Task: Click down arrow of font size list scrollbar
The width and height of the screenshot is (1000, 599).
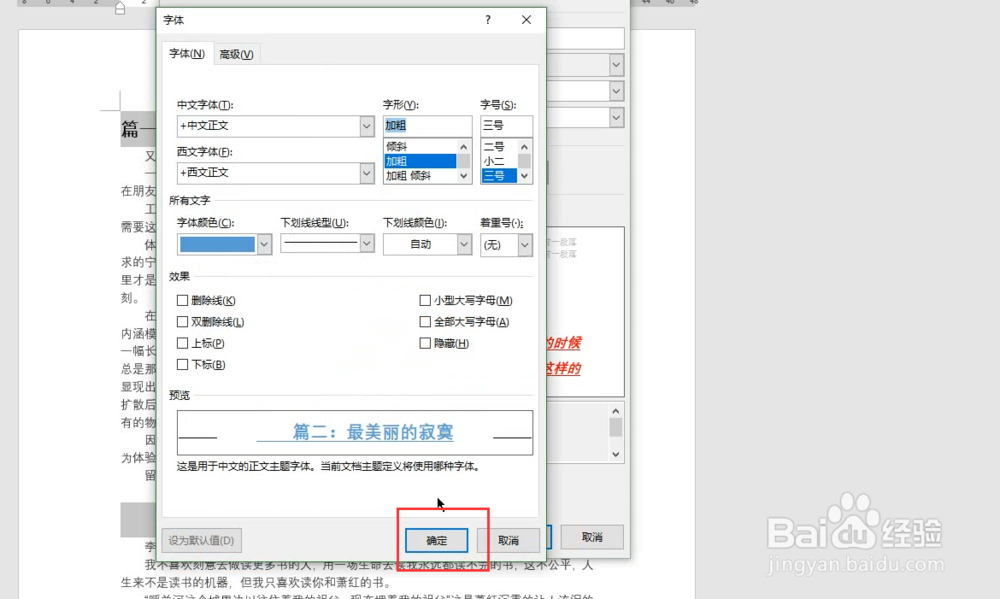Action: tap(524, 176)
